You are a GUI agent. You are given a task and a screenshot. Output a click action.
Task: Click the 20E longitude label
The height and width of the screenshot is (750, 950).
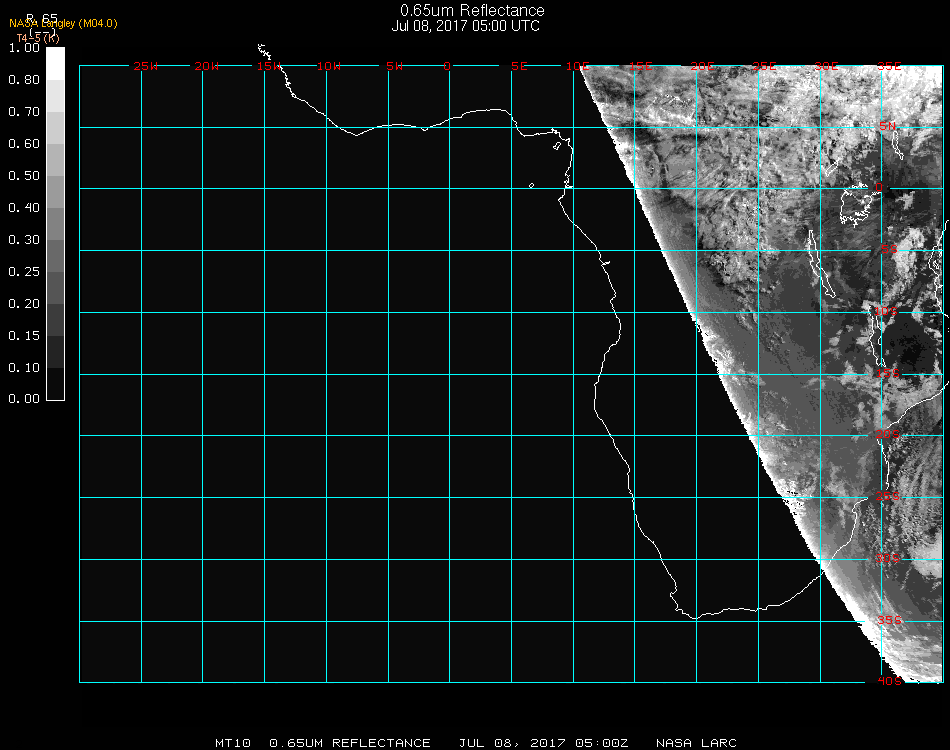click(x=702, y=66)
